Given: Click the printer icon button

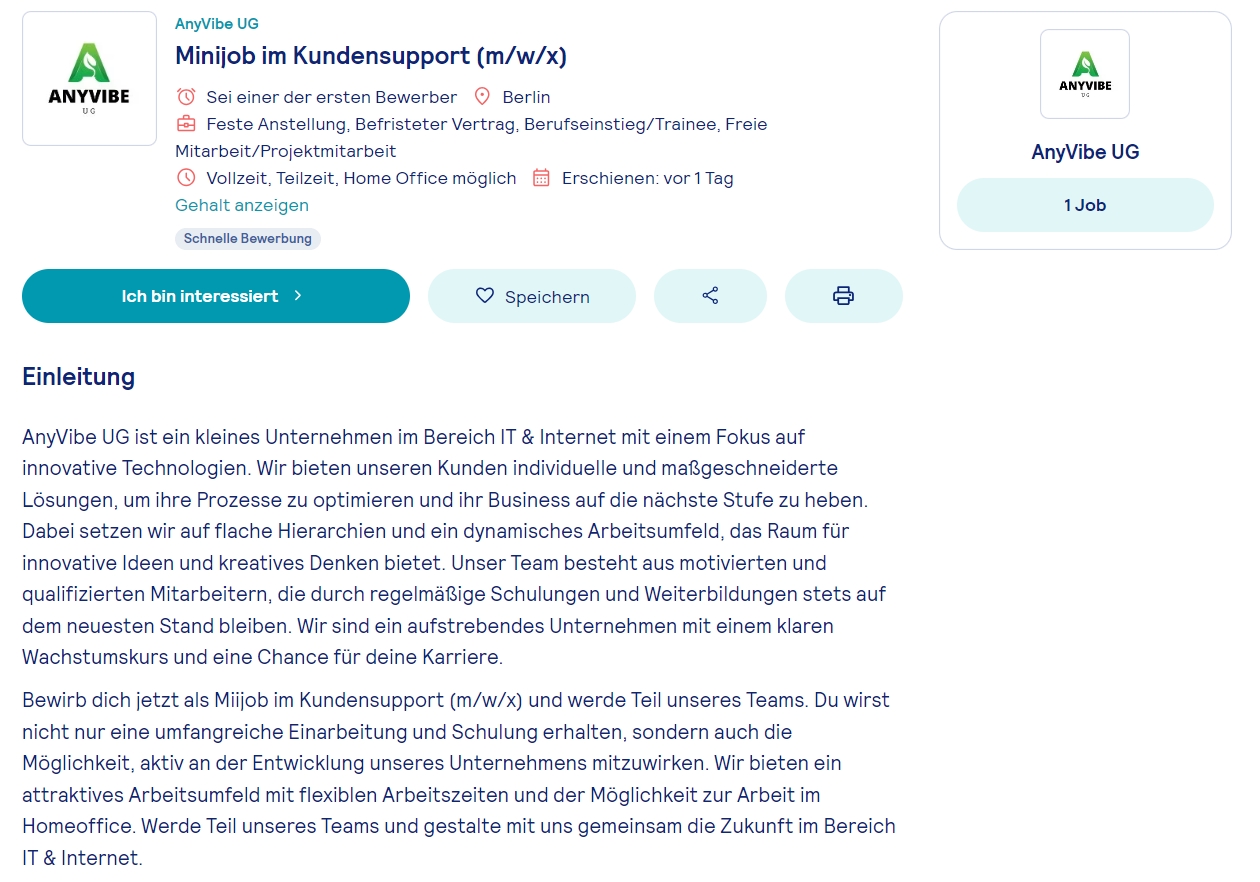Looking at the screenshot, I should coord(843,296).
